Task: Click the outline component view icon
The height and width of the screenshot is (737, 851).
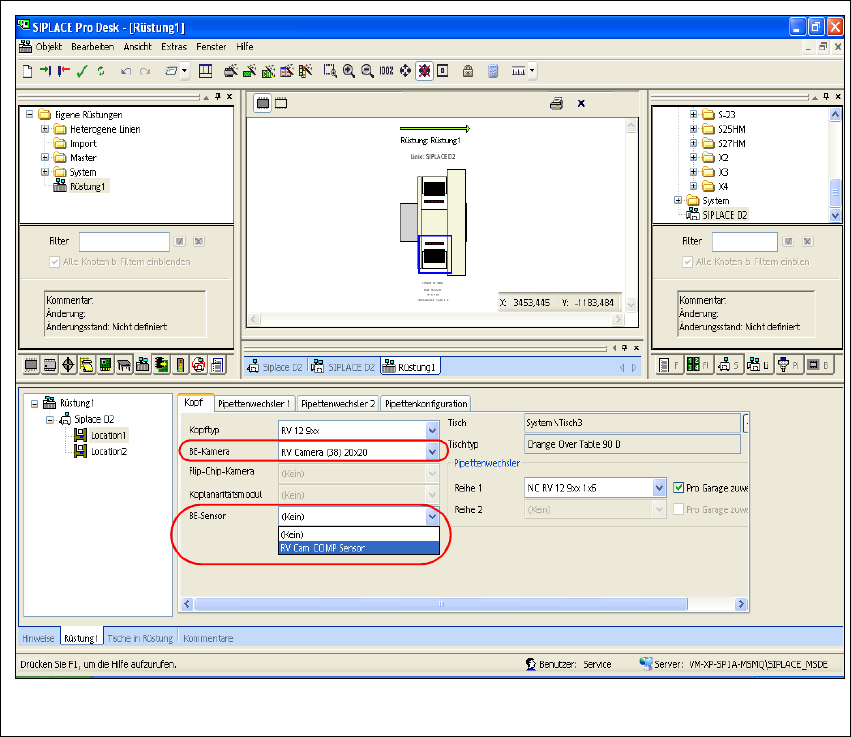Action: (x=281, y=103)
